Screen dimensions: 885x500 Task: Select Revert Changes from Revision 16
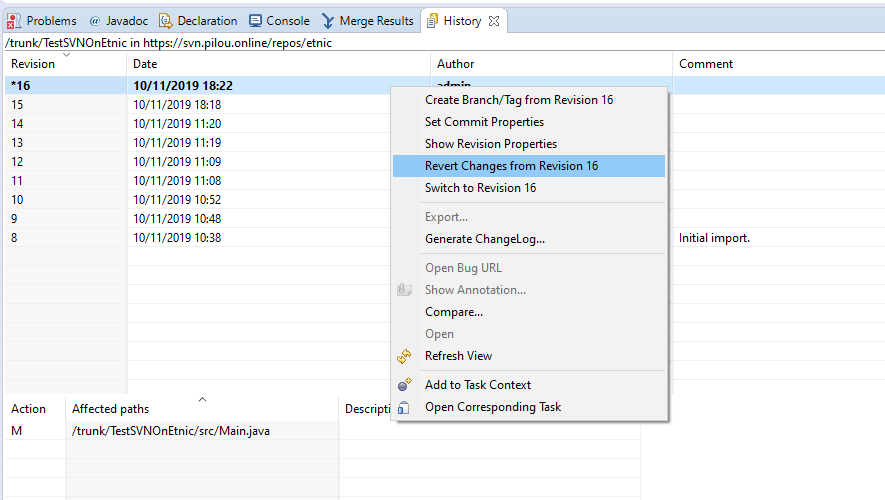click(x=511, y=166)
